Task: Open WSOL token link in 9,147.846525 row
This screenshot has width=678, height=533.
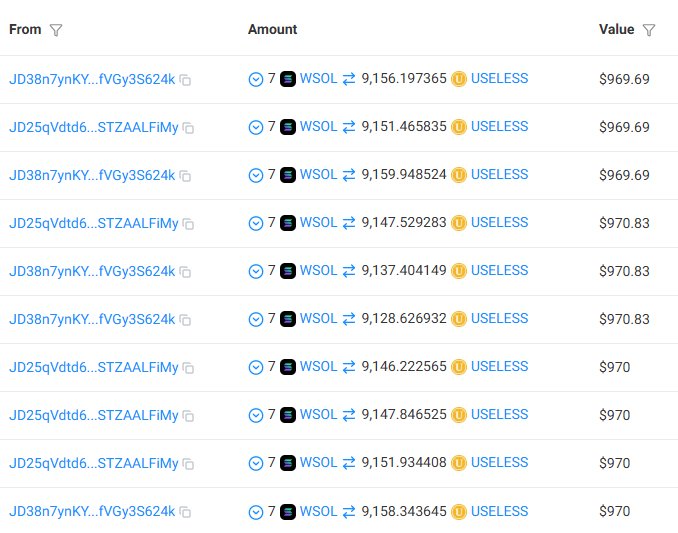Action: coord(319,415)
